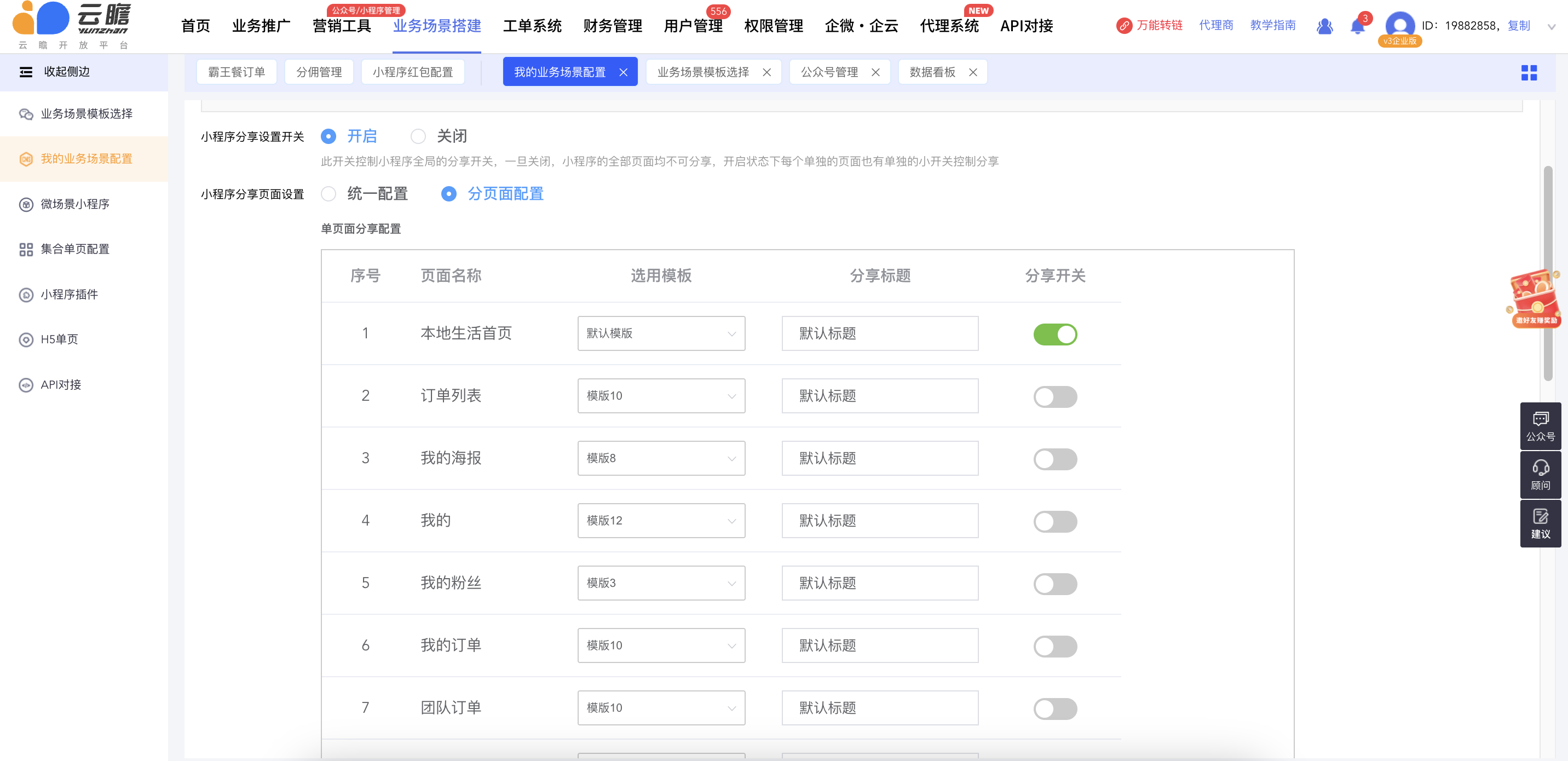The height and width of the screenshot is (761, 1568).
Task: Open the 财务管理 top menu
Action: coord(612,26)
